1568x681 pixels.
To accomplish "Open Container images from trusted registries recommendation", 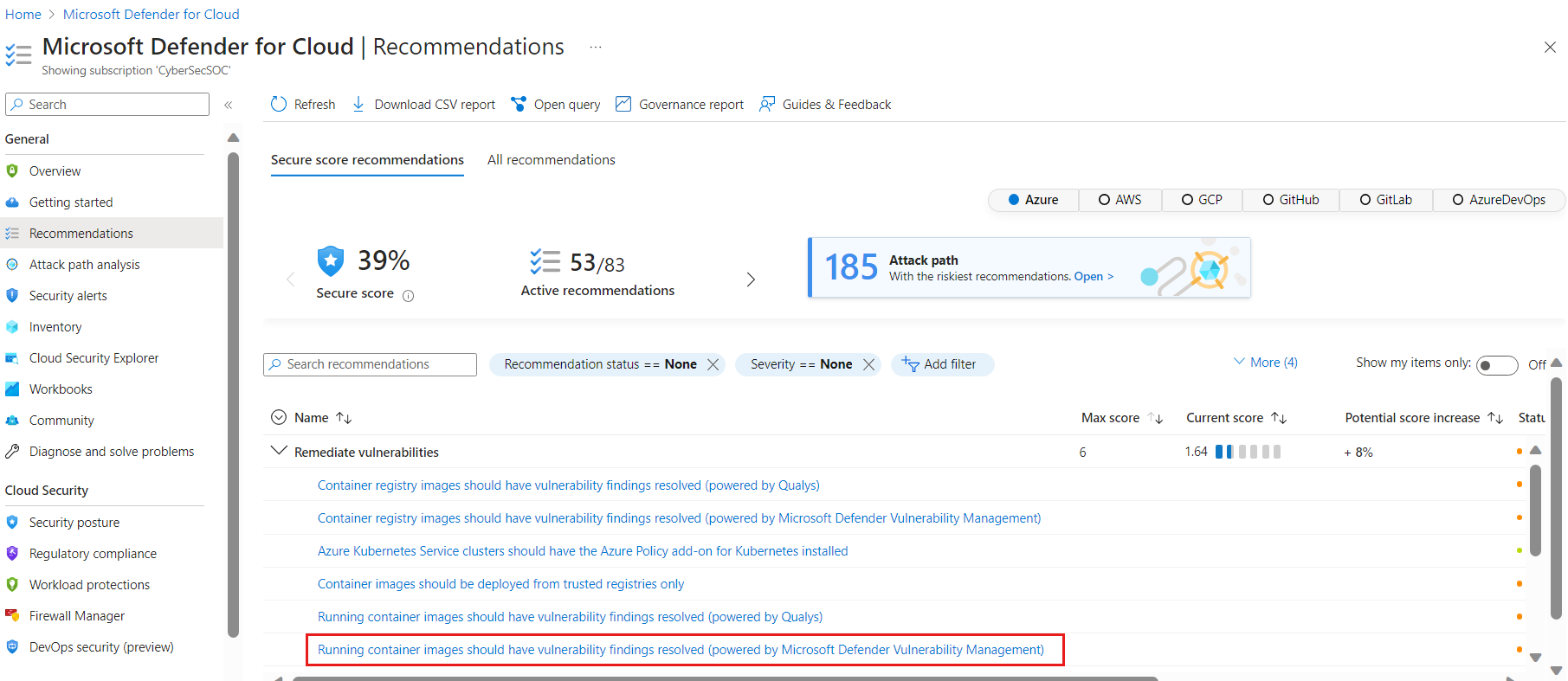I will click(500, 584).
